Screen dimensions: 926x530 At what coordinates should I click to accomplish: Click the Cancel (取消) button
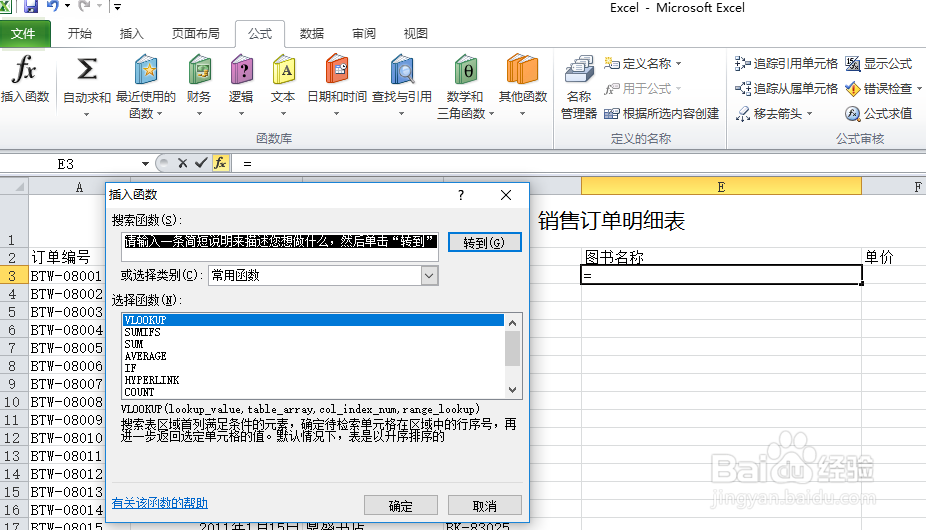[x=485, y=506]
